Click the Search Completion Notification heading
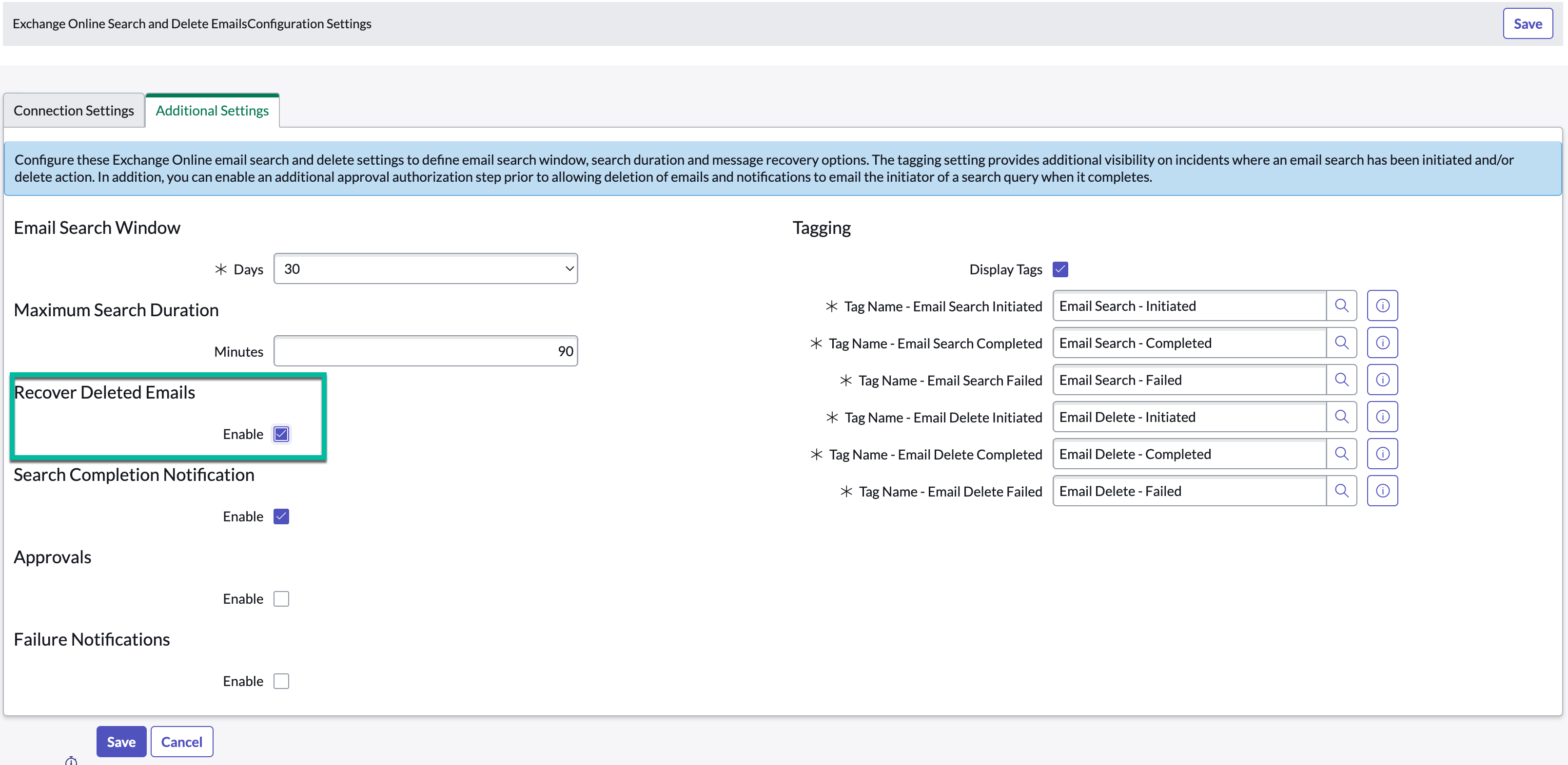The width and height of the screenshot is (1568, 765). pyautogui.click(x=134, y=475)
